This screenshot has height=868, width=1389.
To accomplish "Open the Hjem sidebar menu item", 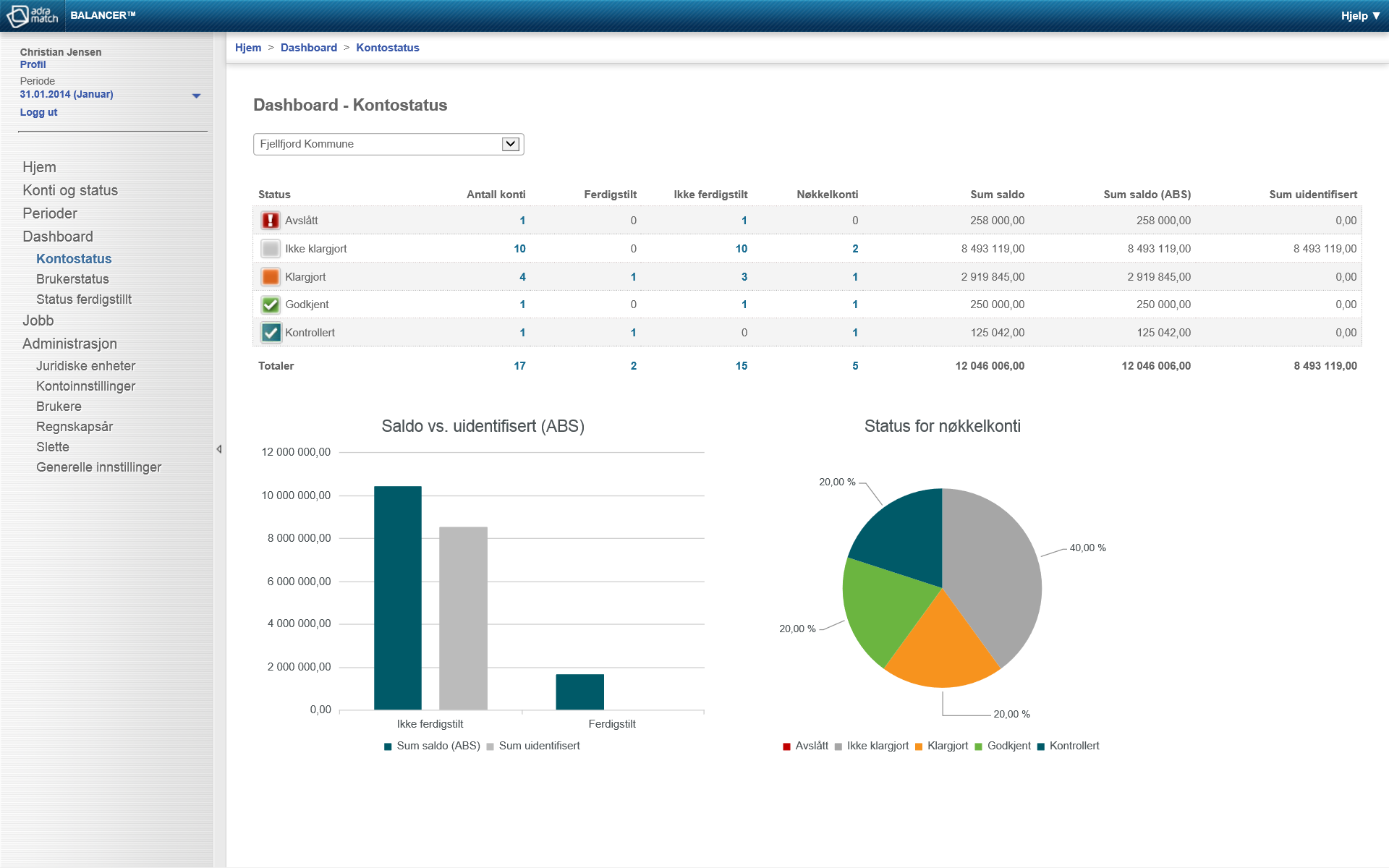I will pyautogui.click(x=39, y=167).
